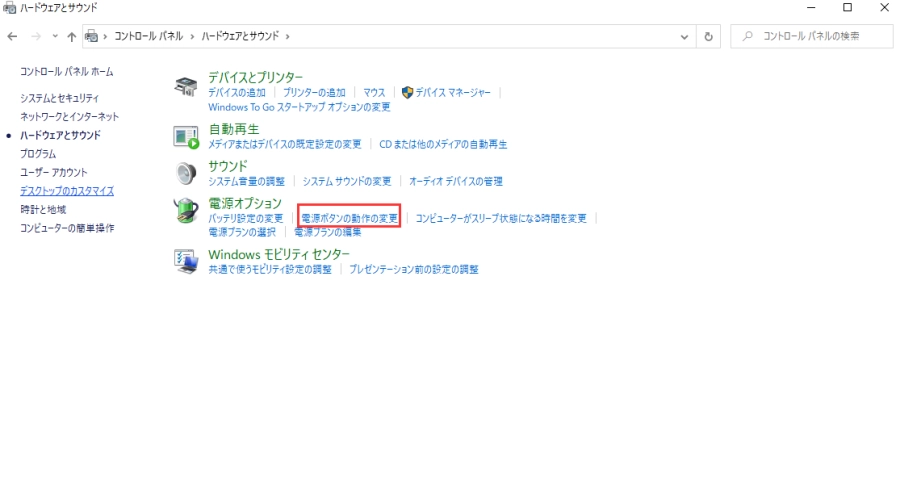
Task: Open 時計と地域 in sidebar
Action: tap(43, 209)
